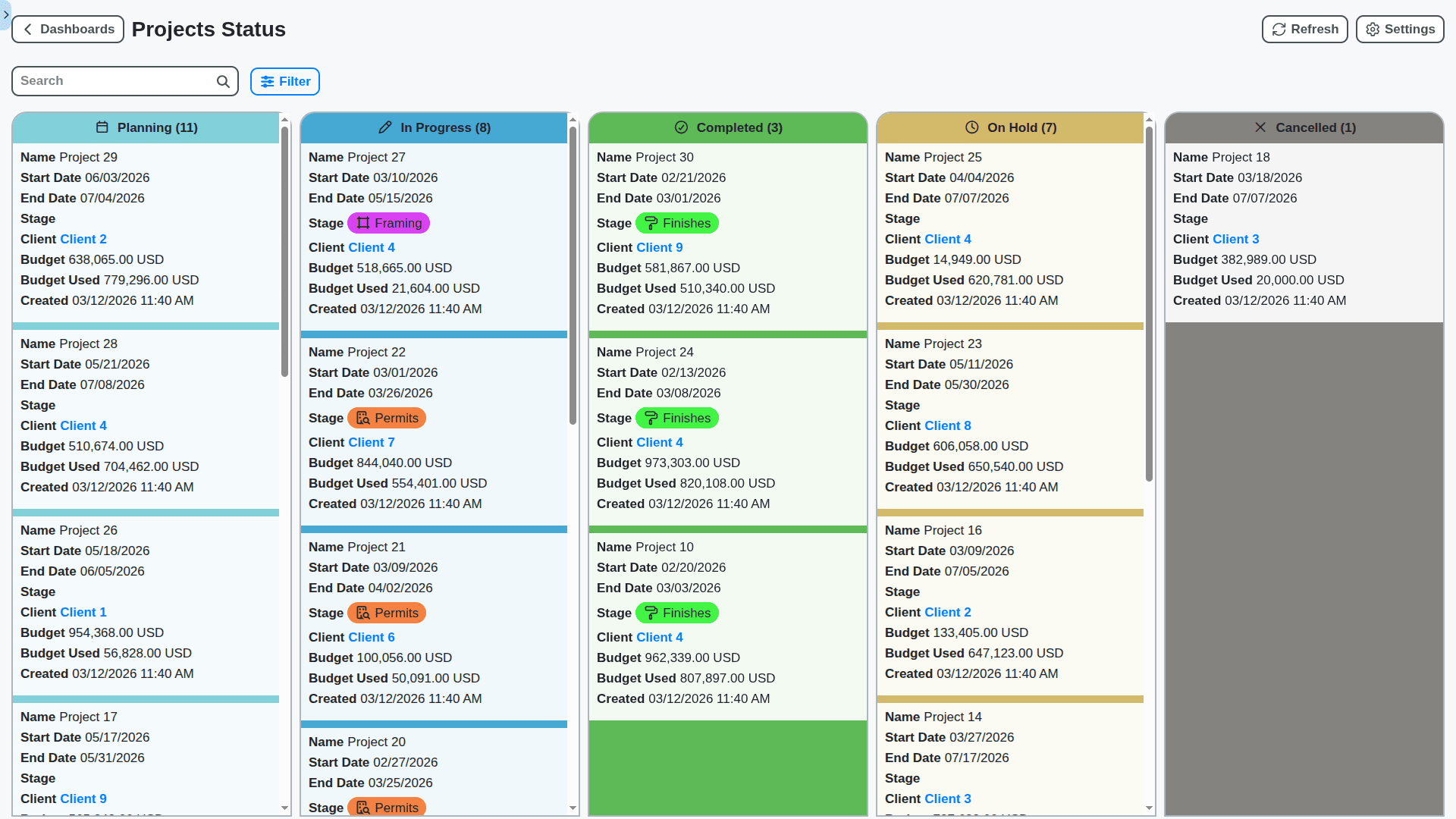Click the calendar icon on Planning column header
This screenshot has width=1456, height=819.
pos(103,127)
